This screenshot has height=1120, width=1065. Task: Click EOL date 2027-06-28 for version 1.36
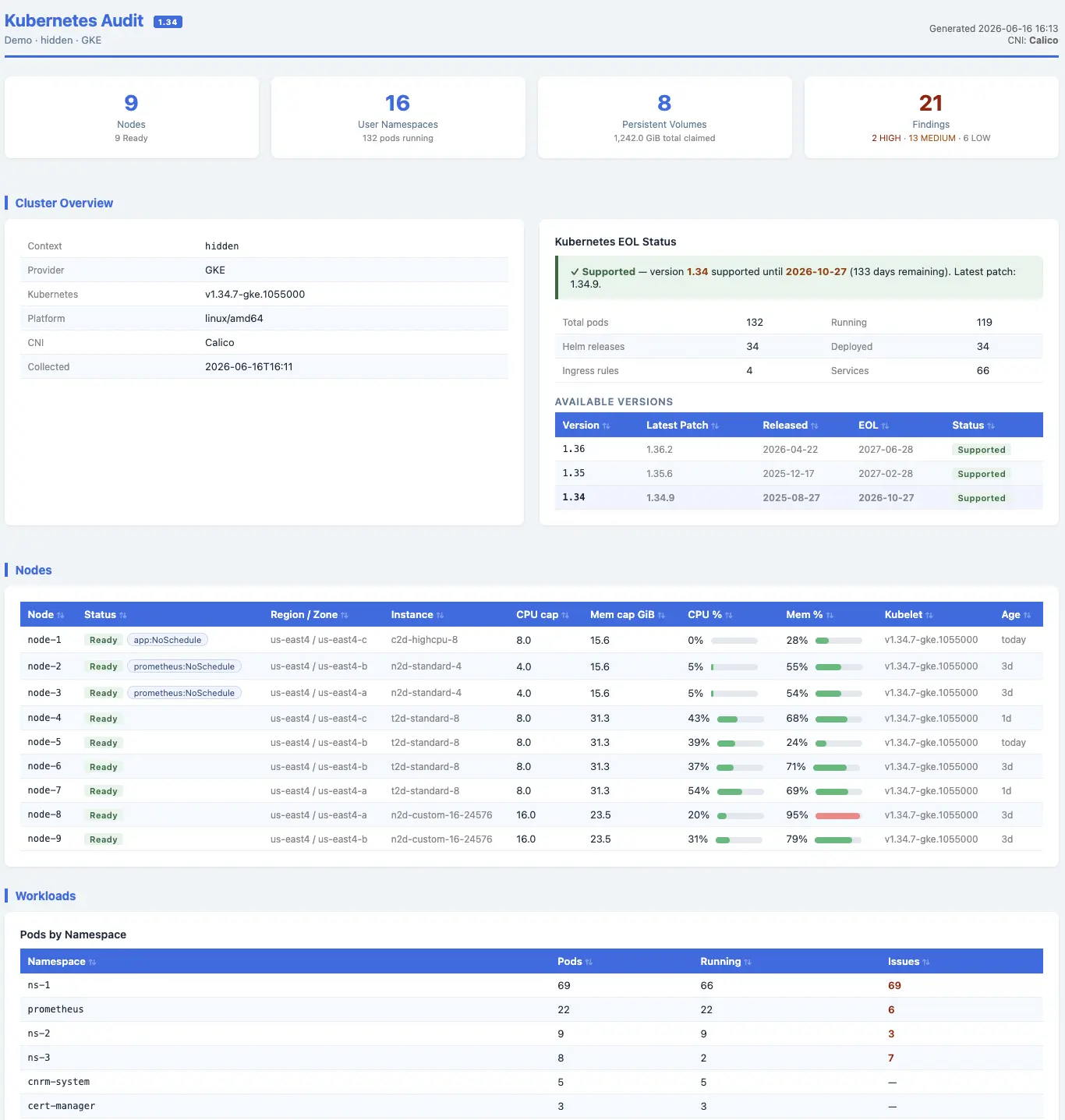coord(886,450)
